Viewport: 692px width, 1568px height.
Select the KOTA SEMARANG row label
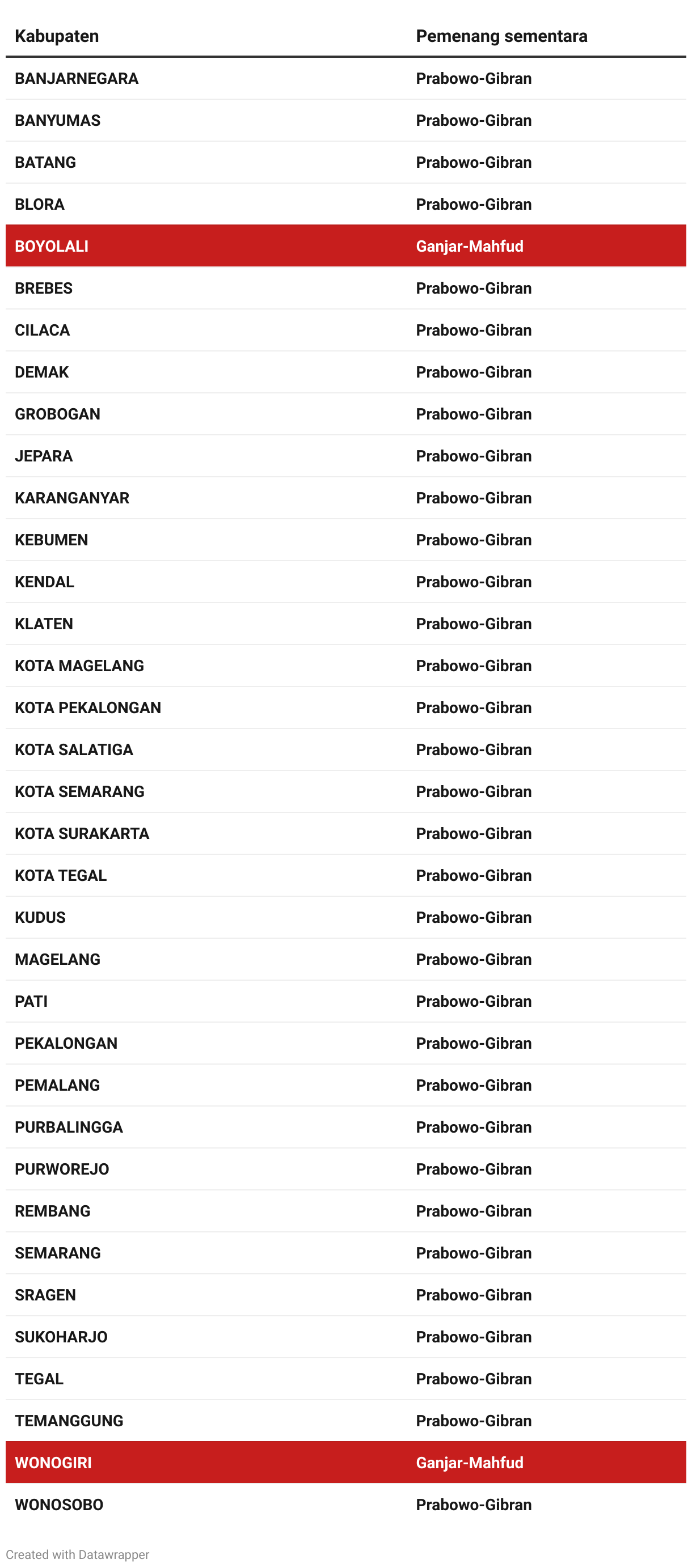click(x=79, y=791)
